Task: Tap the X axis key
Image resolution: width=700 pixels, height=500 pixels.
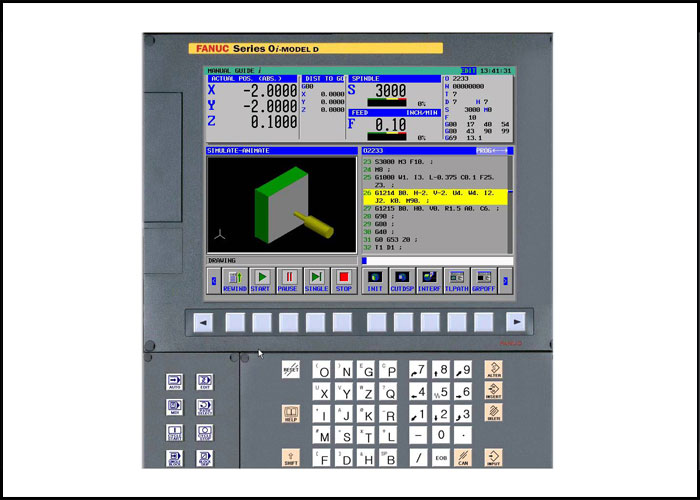Action: click(x=321, y=392)
